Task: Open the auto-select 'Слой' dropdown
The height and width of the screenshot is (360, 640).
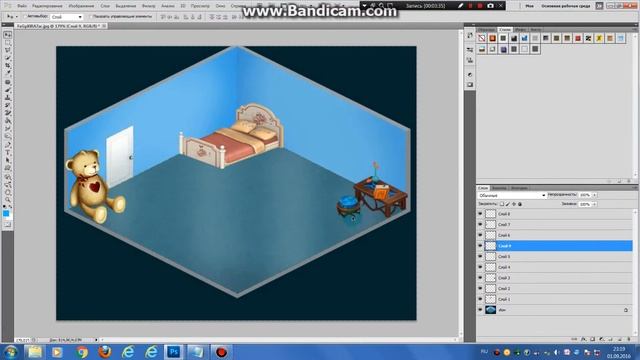Action: pos(67,17)
